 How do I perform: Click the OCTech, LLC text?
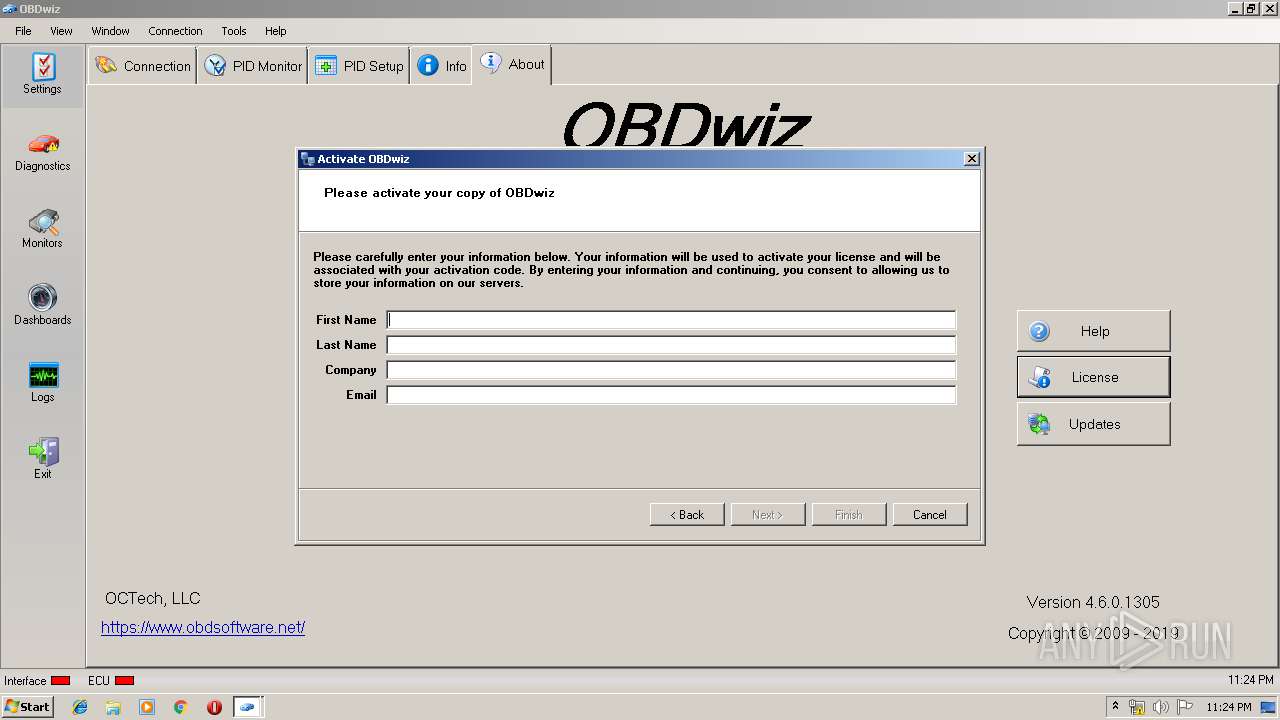click(153, 598)
